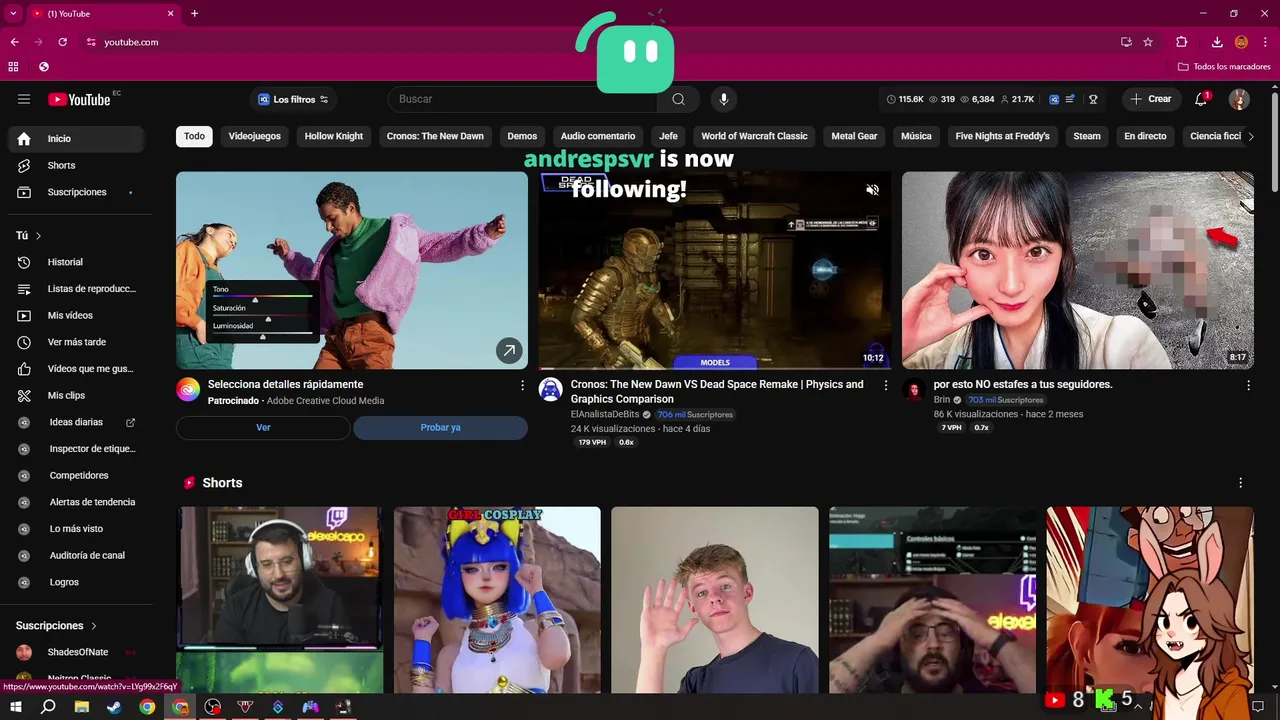Open the YouTube guide hamburger menu
This screenshot has width=1280, height=720.
click(x=24, y=99)
